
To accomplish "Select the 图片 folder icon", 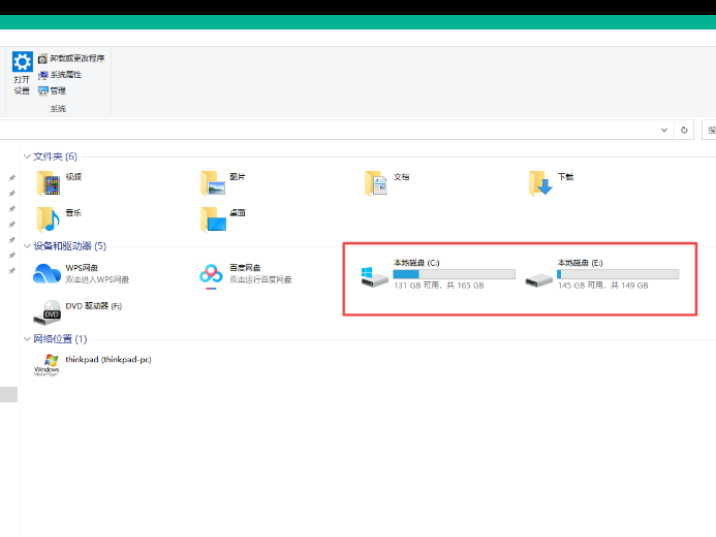I will (213, 184).
